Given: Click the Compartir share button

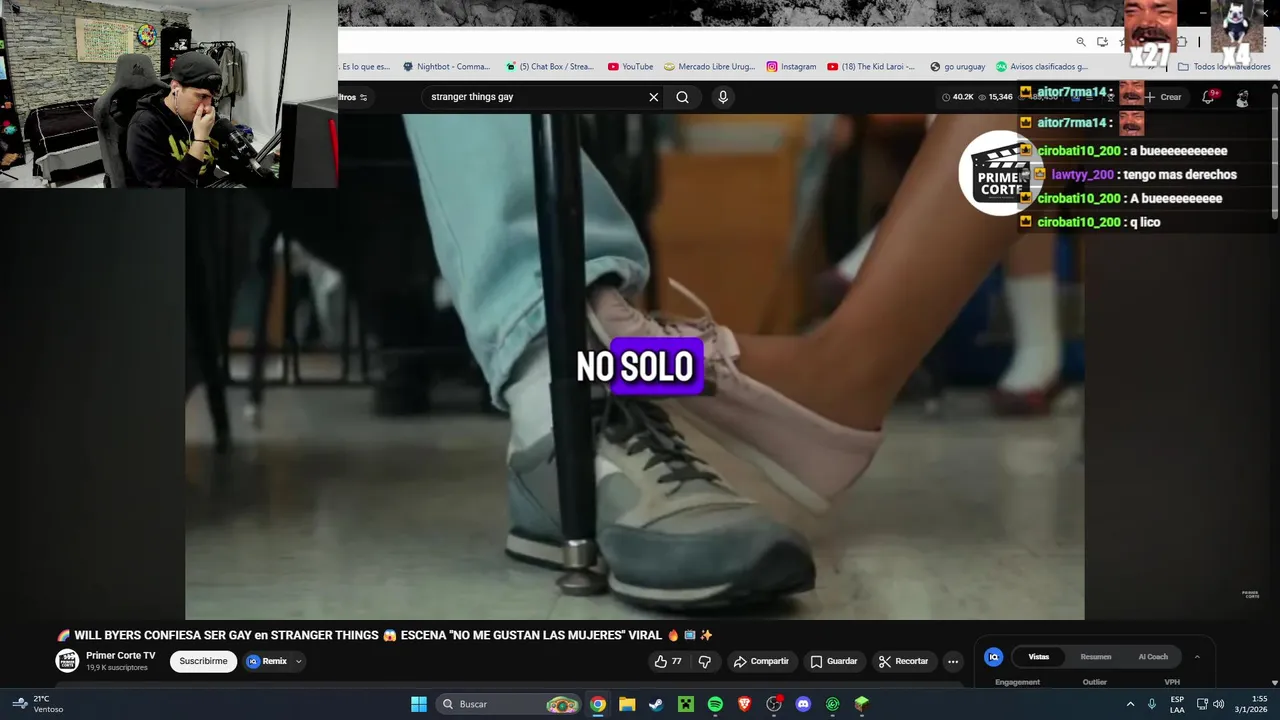Looking at the screenshot, I should coord(761,661).
